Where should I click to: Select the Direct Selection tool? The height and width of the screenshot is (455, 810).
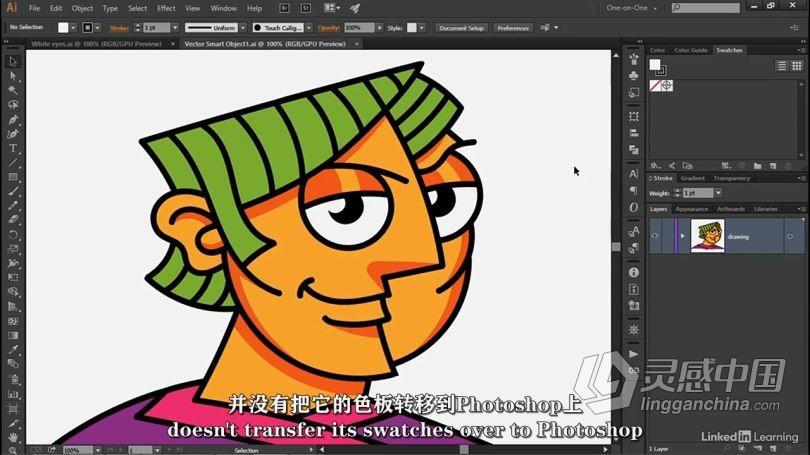point(13,76)
